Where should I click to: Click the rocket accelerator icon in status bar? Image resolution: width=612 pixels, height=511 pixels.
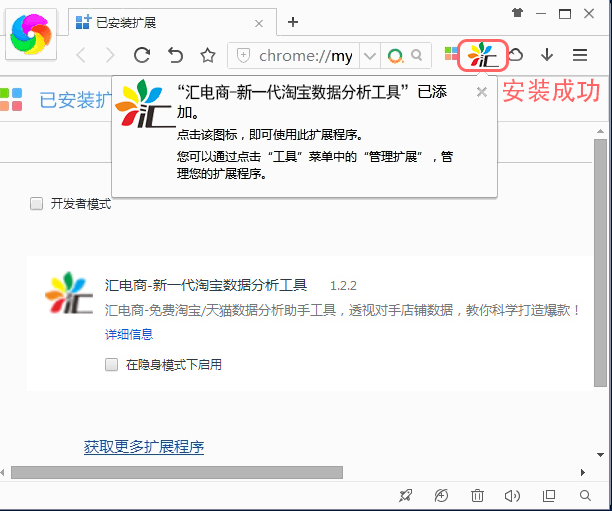405,496
